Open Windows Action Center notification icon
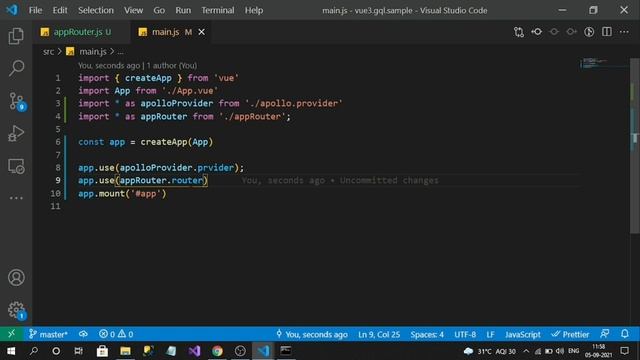The width and height of the screenshot is (640, 360). click(x=624, y=351)
